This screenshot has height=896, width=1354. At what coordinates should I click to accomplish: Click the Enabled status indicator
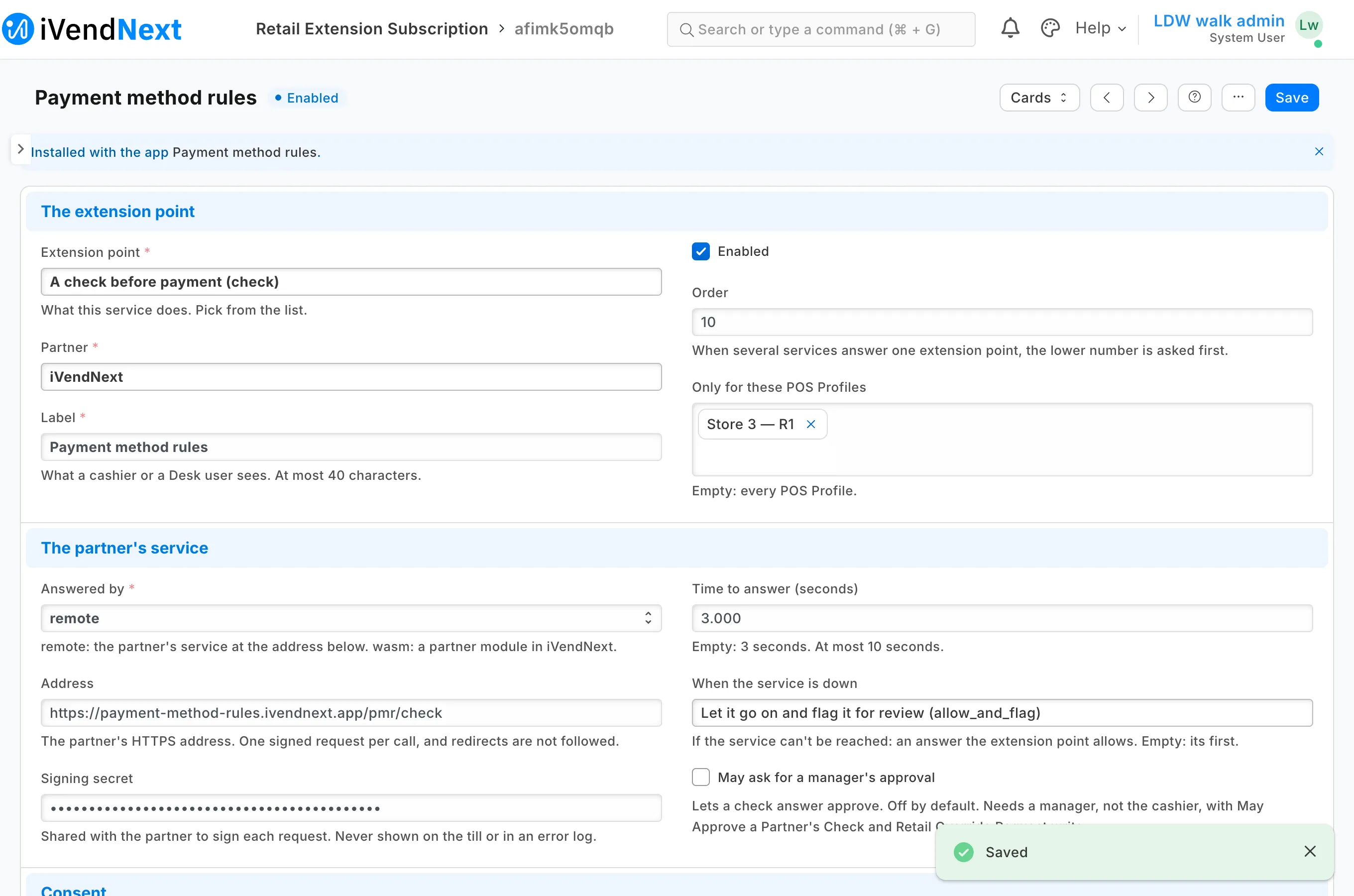click(307, 98)
